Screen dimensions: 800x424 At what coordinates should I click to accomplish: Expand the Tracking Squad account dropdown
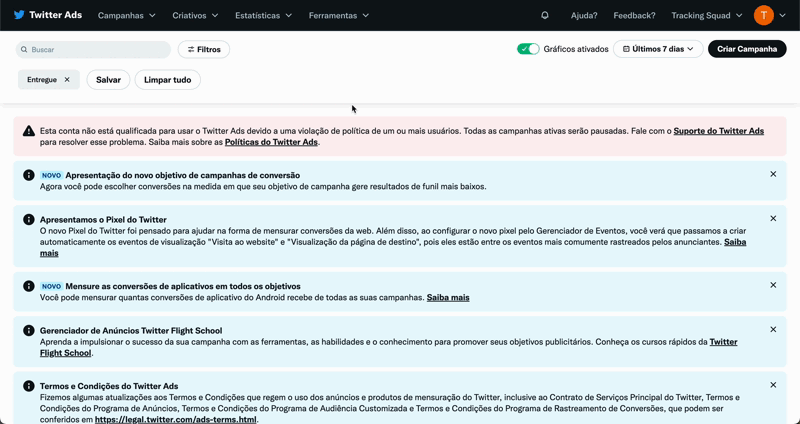click(707, 15)
